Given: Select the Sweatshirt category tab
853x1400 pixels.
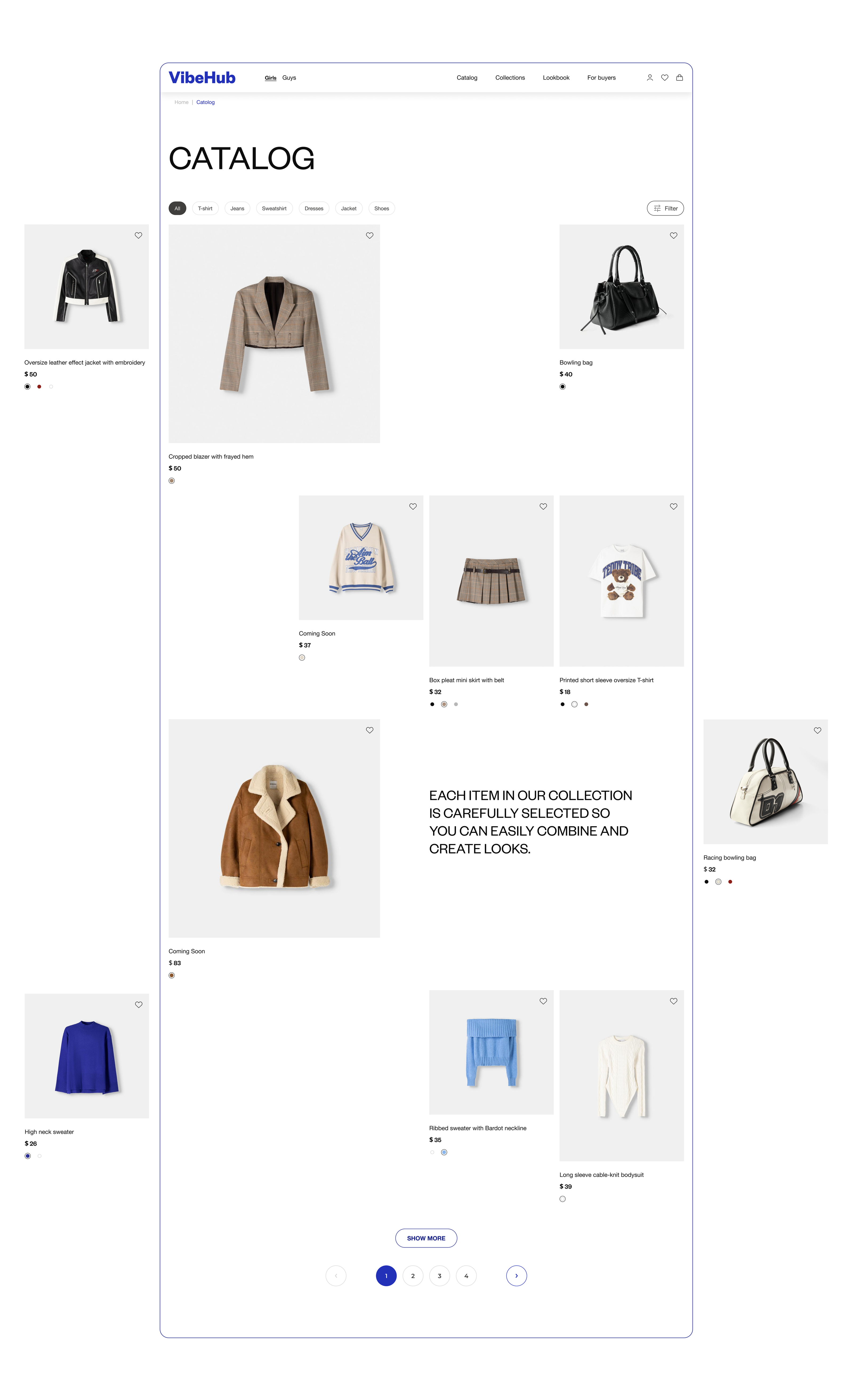Looking at the screenshot, I should (274, 209).
